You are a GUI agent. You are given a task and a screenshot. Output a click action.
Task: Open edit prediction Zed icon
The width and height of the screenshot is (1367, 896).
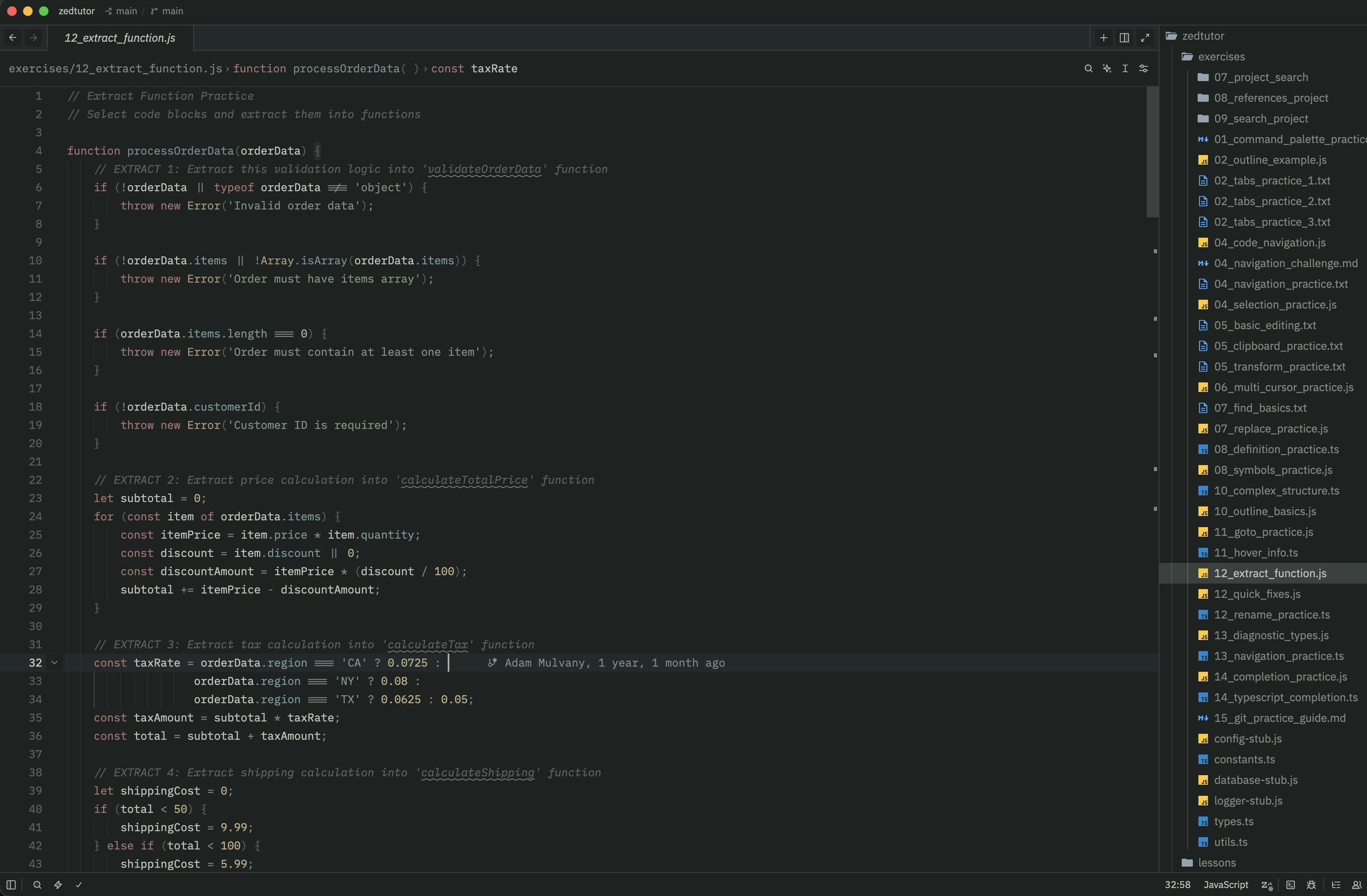[1266, 885]
